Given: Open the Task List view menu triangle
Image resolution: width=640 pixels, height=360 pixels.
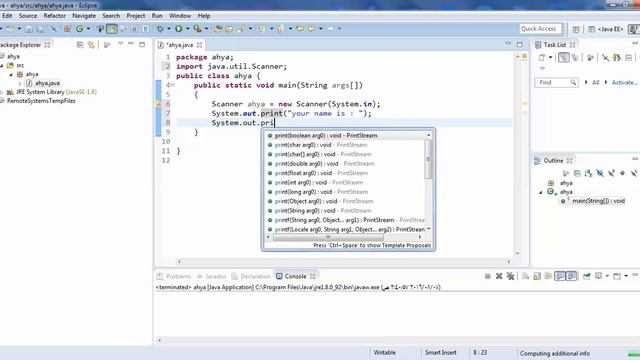Looking at the screenshot, I should click(542, 68).
